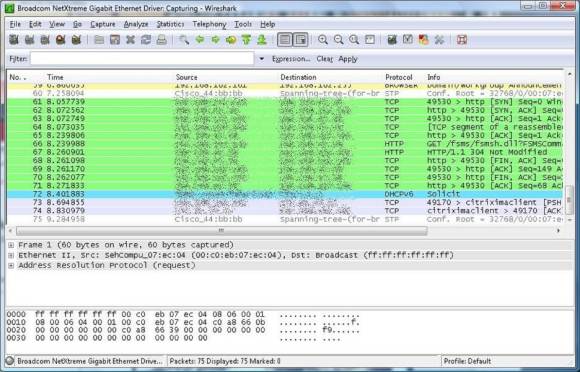The height and width of the screenshot is (372, 580).
Task: Toggle packet list colorize button
Action: pos(284,40)
